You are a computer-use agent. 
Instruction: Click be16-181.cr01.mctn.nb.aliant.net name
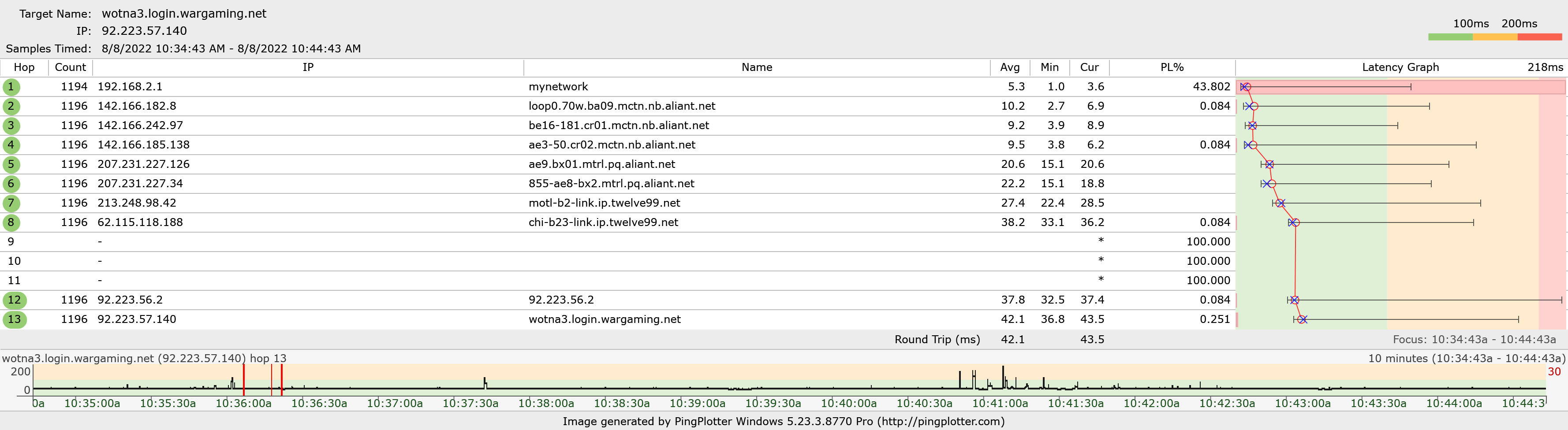pyautogui.click(x=619, y=126)
